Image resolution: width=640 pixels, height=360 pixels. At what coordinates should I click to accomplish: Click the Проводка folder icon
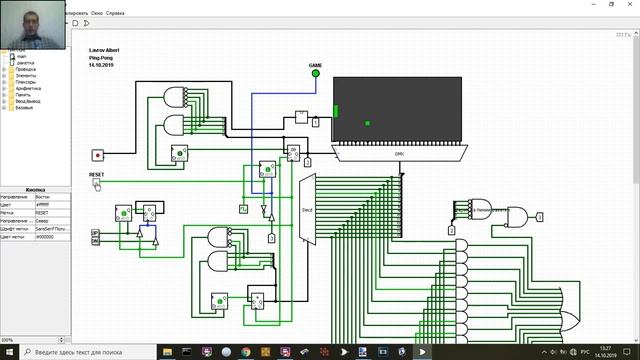[x=11, y=69]
